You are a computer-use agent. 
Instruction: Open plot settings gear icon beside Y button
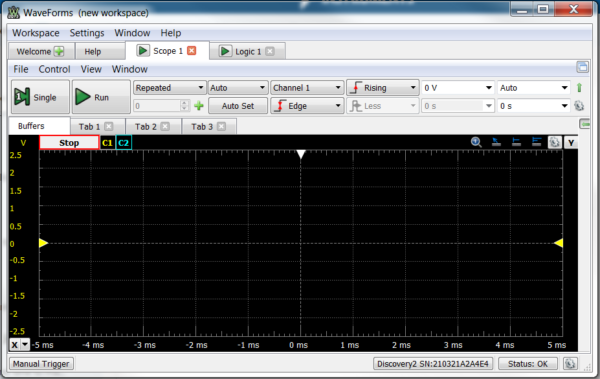coord(554,142)
